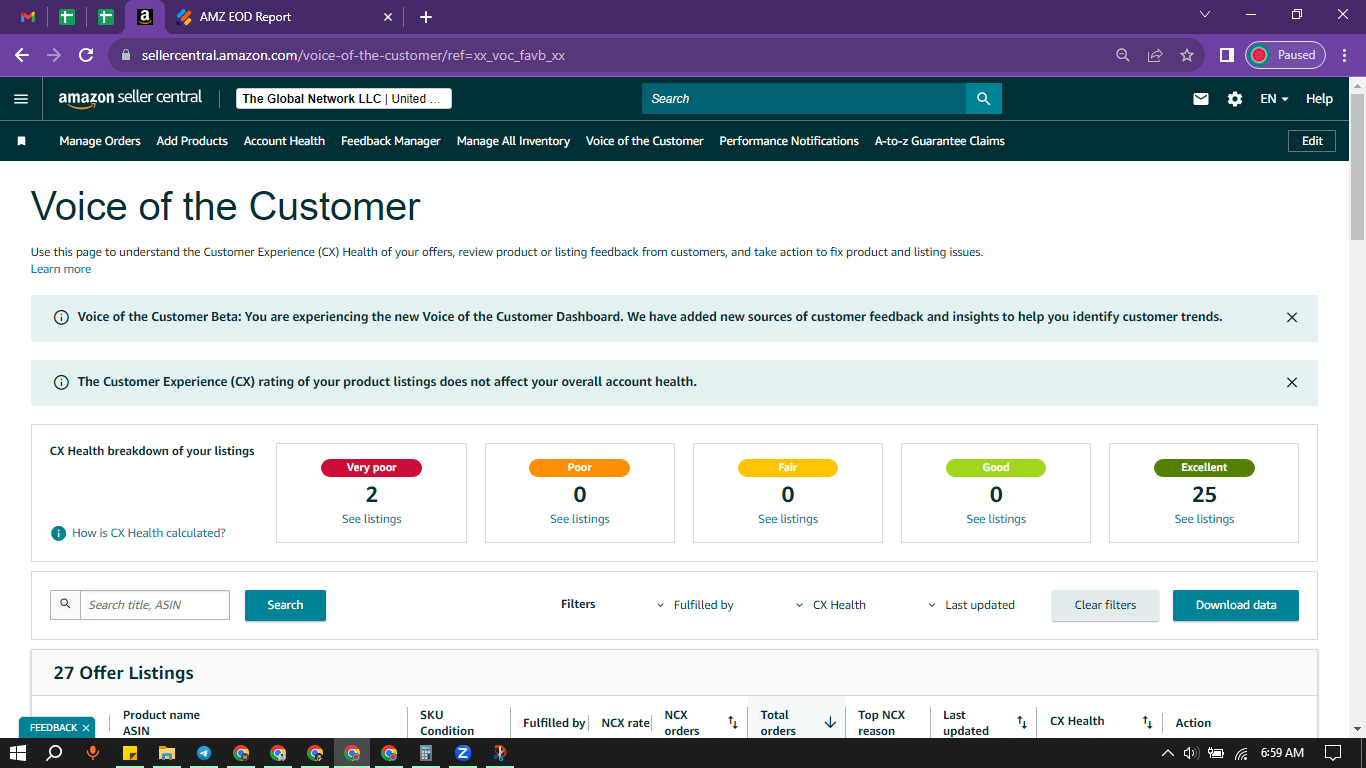Screen dimensions: 1366x768
Task: Open Add Products menu item
Action: point(192,141)
